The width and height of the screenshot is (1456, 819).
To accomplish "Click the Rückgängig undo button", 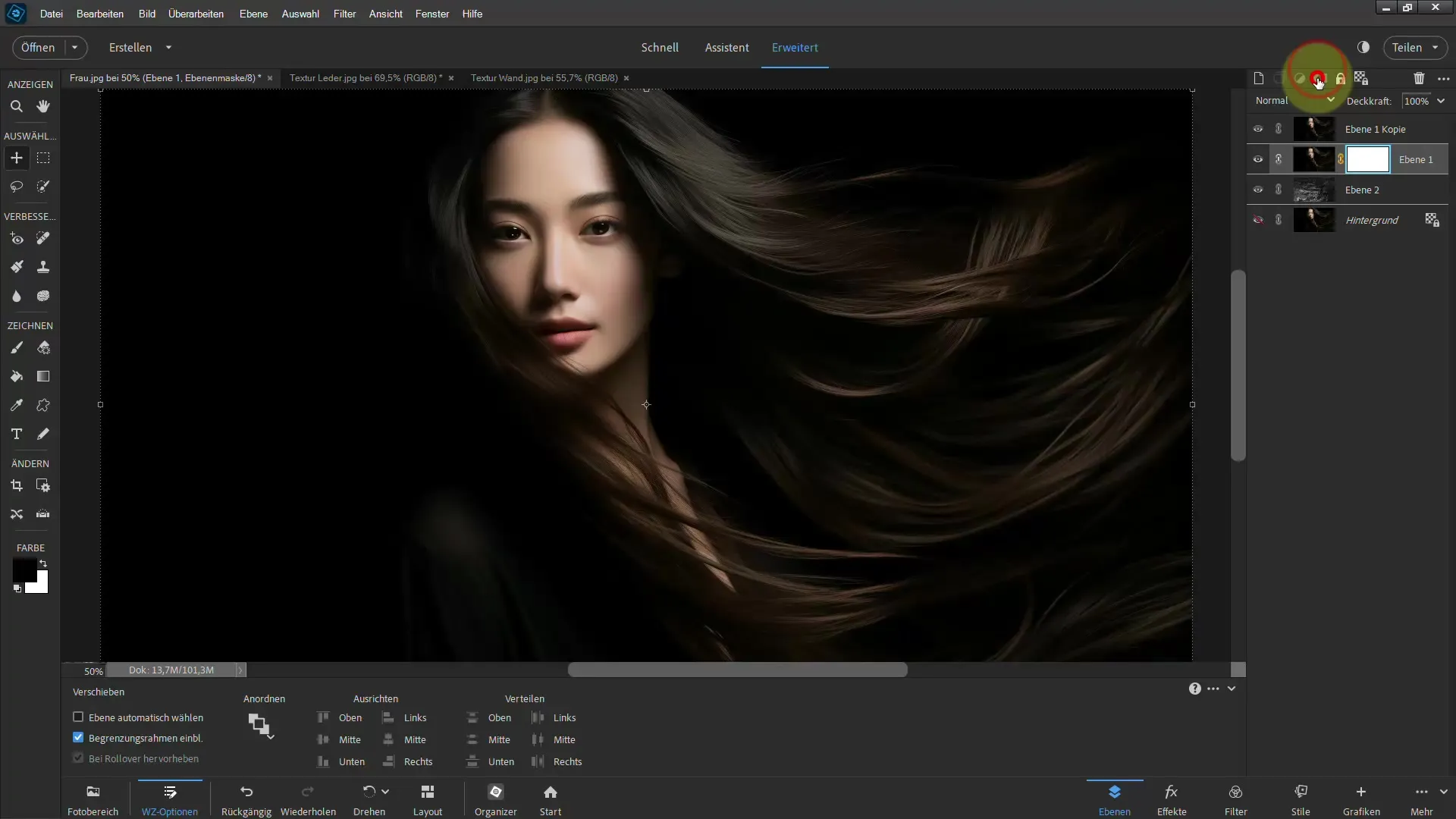I will click(x=246, y=800).
